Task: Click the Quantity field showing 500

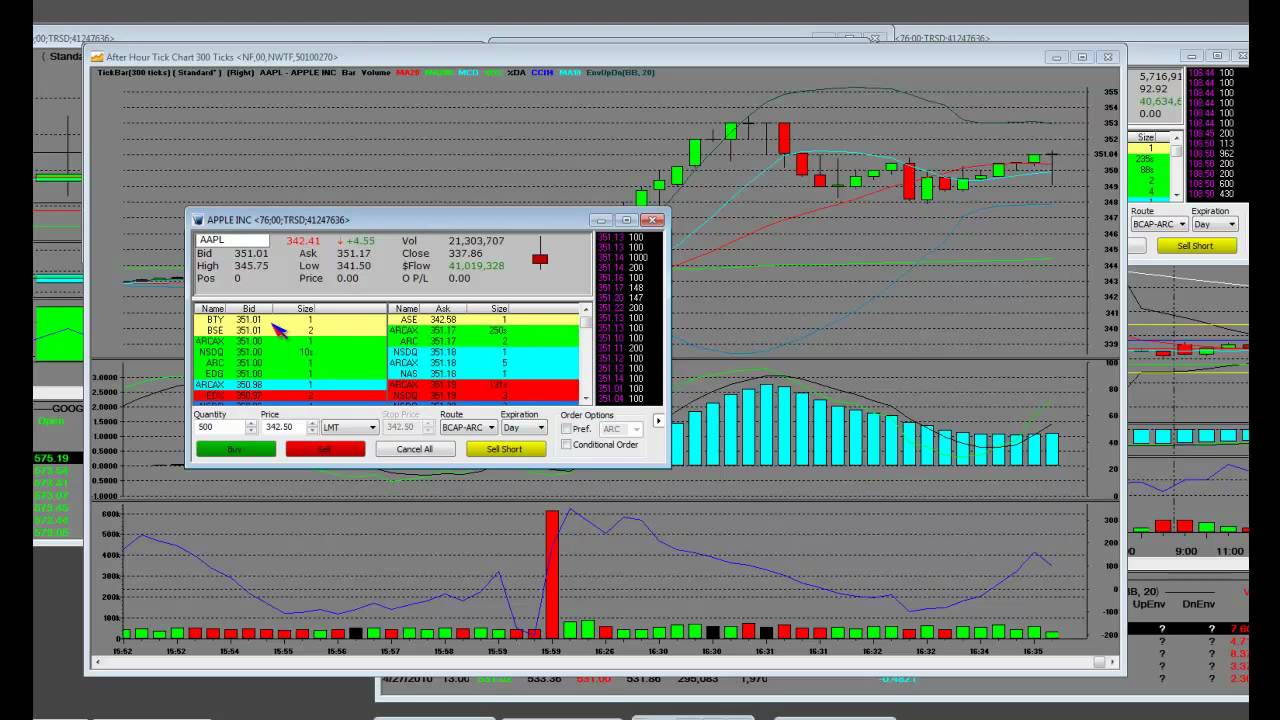Action: click(220, 427)
